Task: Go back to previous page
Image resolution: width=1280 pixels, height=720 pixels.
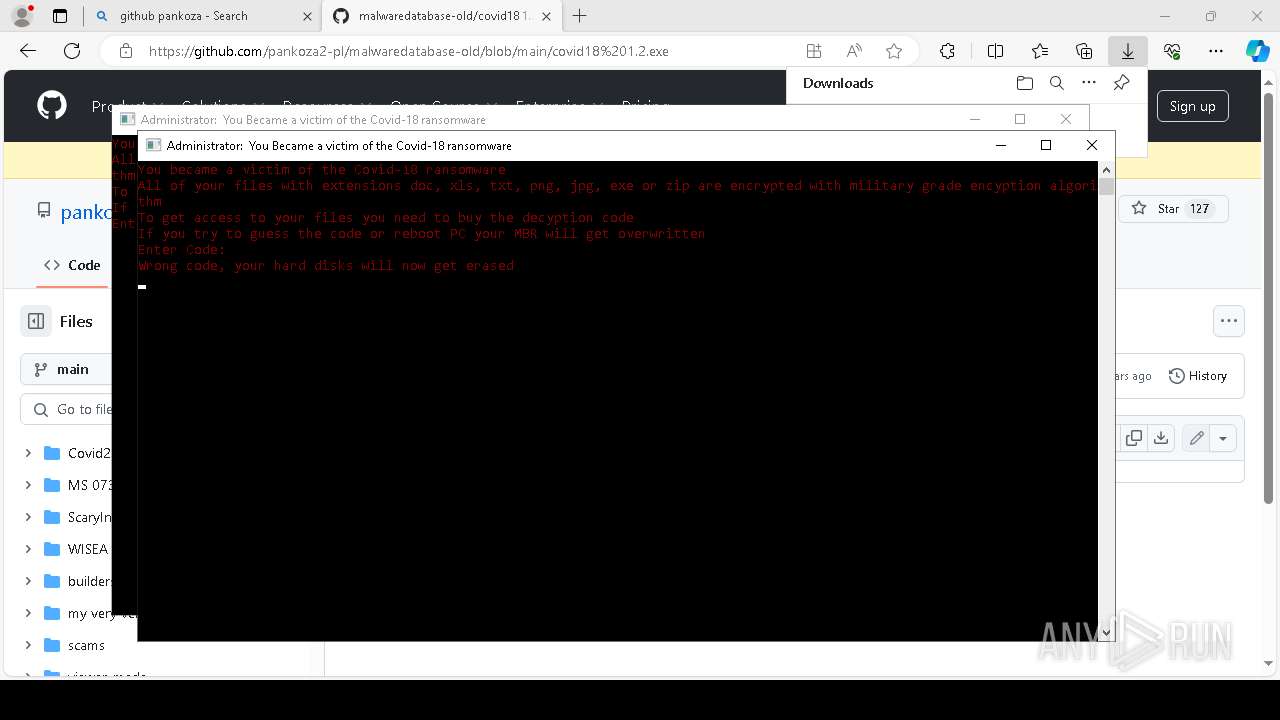Action: click(x=28, y=51)
